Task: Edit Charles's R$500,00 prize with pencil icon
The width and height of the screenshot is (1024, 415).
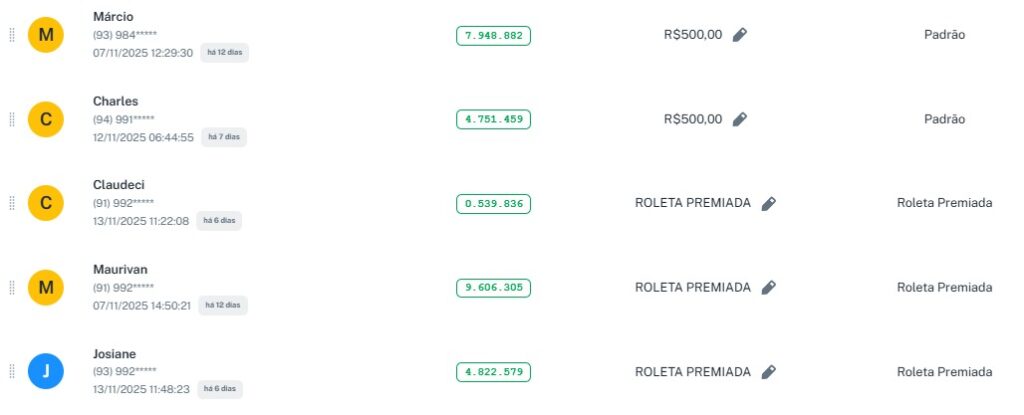Action: click(739, 119)
